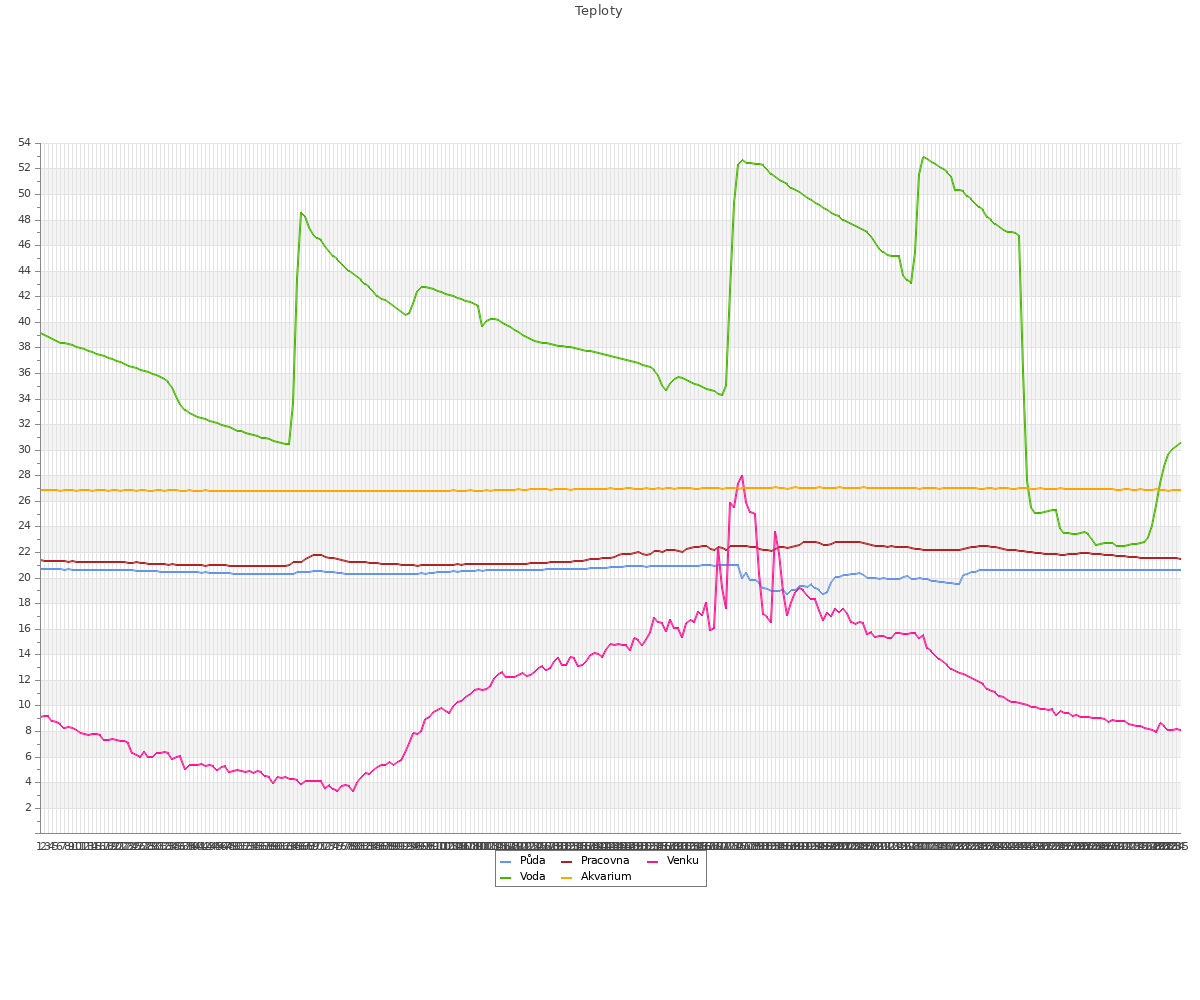
Task: Click the y-axis label 30
Action: 25,450
